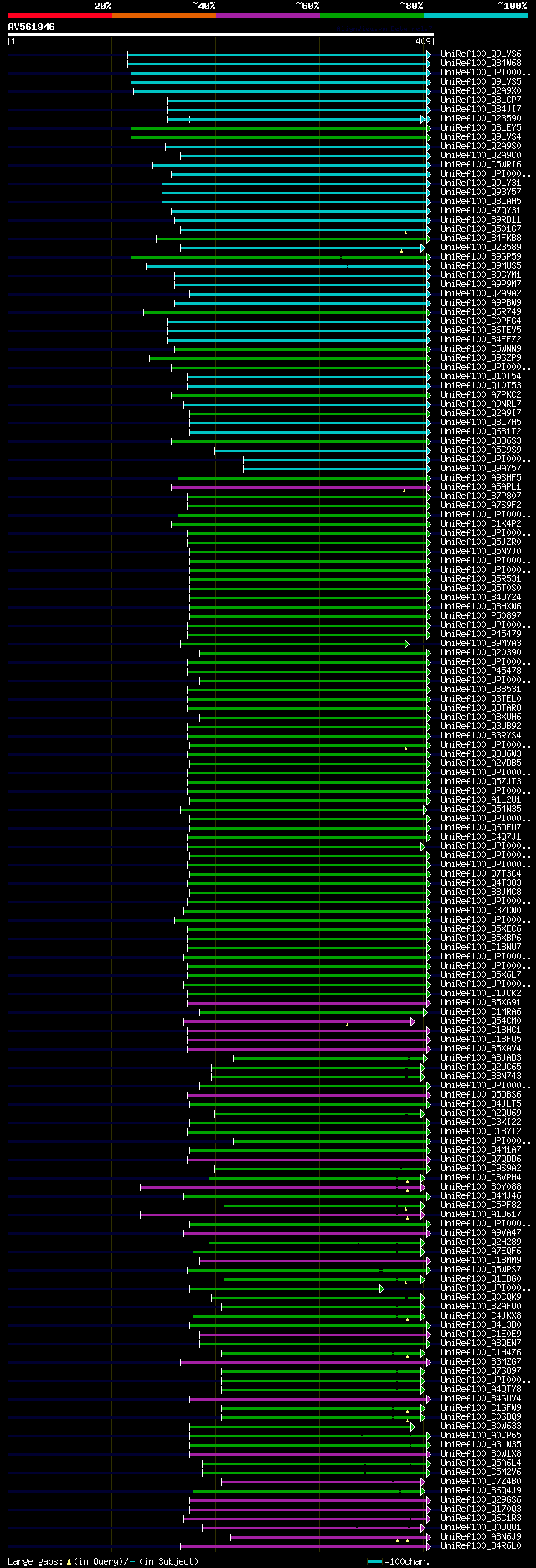The height and width of the screenshot is (1568, 536).
Task: Click the red 20% identity legend segment
Action: pos(59,15)
